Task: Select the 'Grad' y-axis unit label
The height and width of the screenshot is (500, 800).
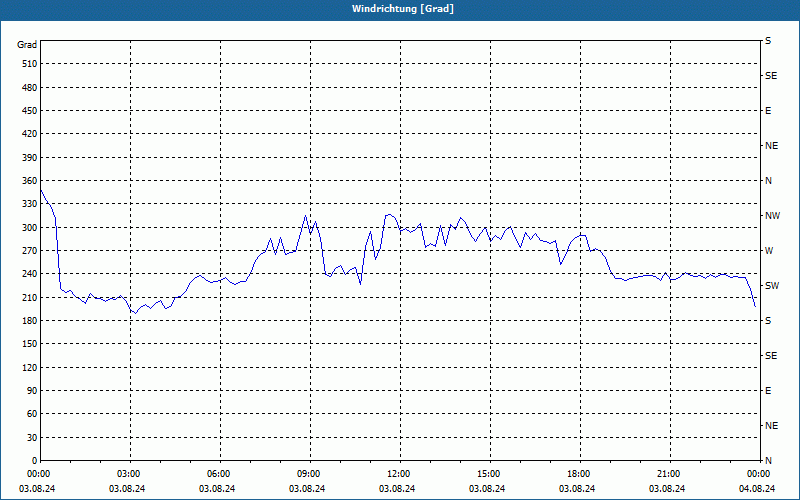Action: 27,45
